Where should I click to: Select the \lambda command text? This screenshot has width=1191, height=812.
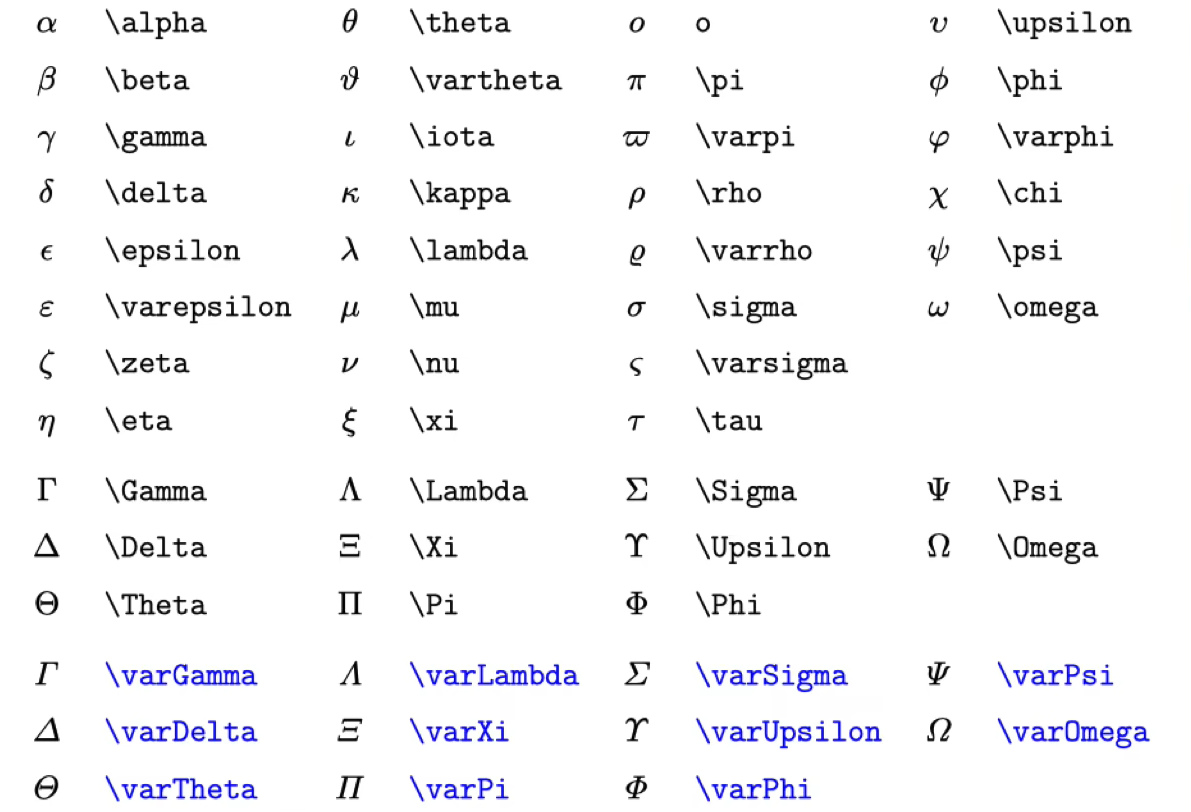(468, 251)
